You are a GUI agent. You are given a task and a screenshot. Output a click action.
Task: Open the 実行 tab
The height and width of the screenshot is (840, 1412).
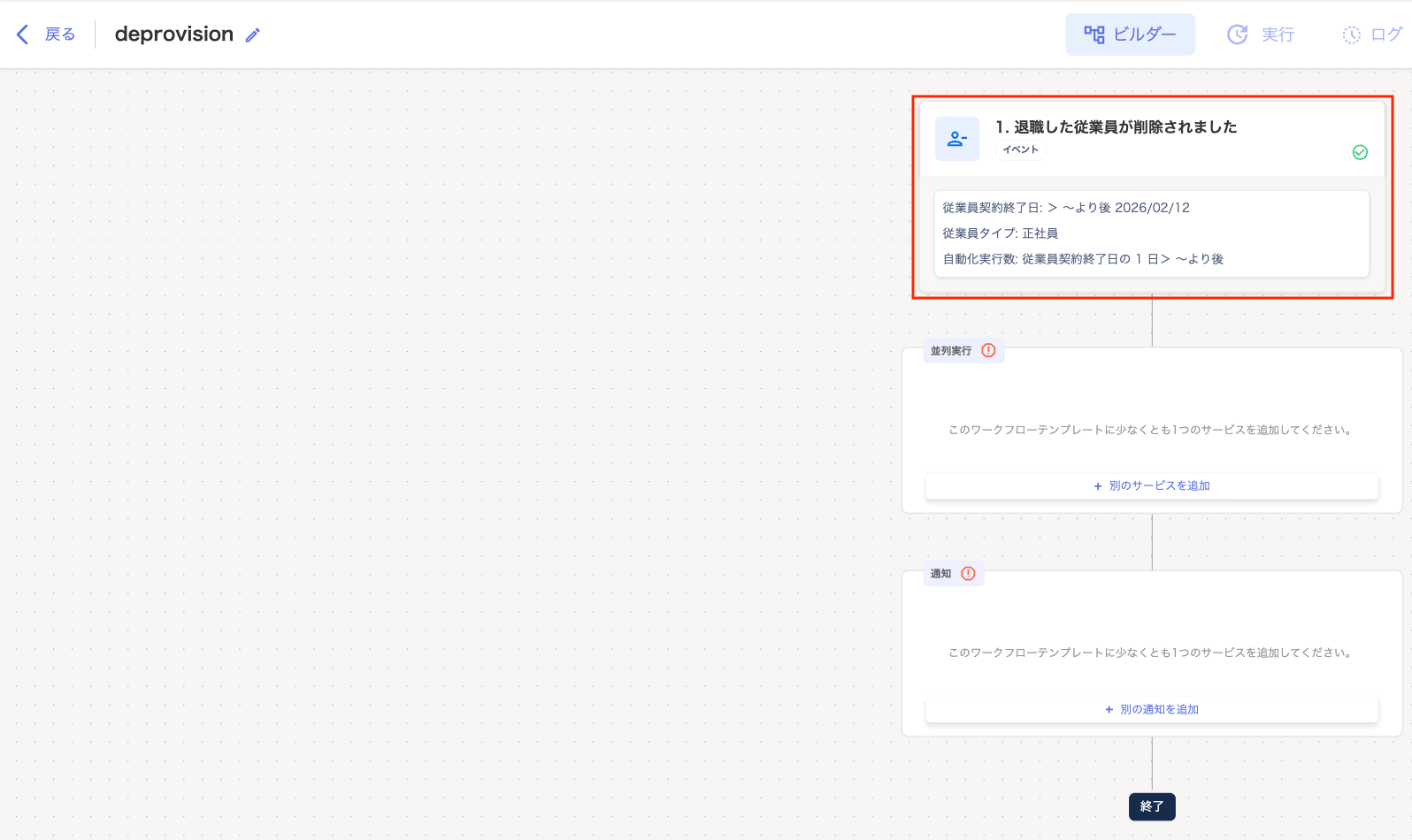coord(1260,34)
